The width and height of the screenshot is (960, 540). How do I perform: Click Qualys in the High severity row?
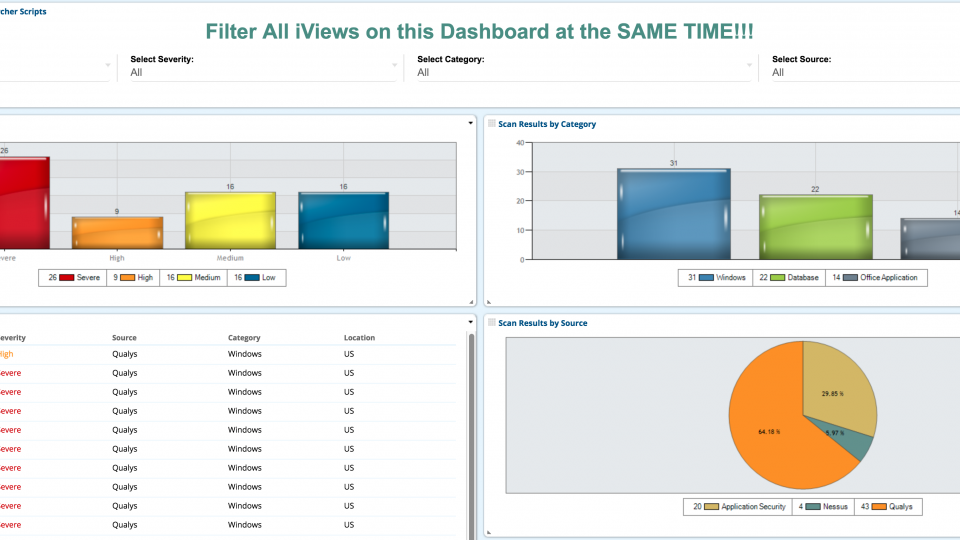[125, 354]
